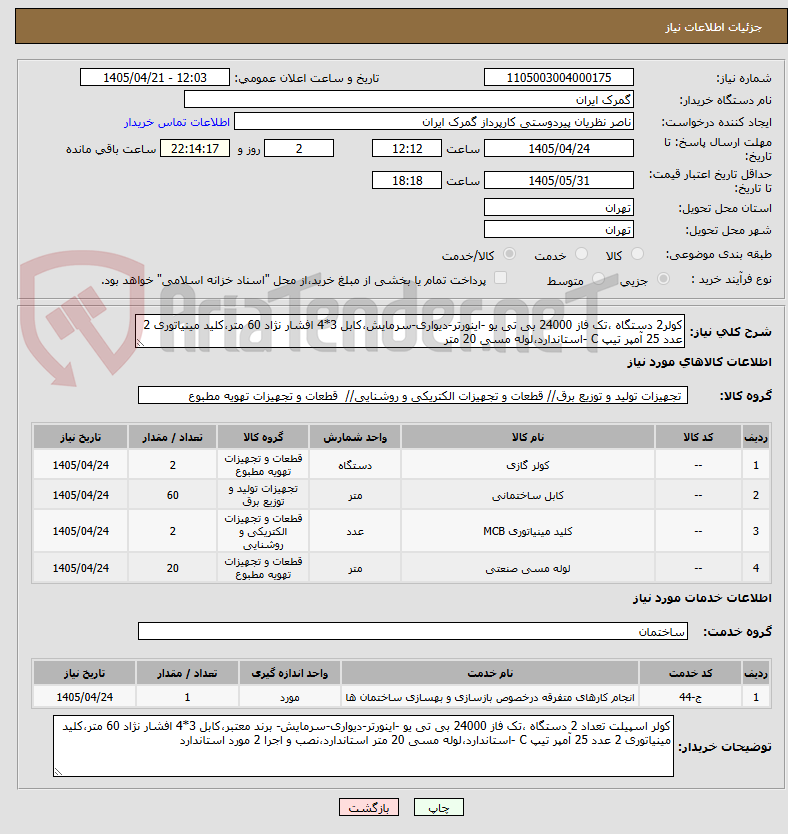Select the کالا/خدمت radio button
788x834 pixels.
509,254
